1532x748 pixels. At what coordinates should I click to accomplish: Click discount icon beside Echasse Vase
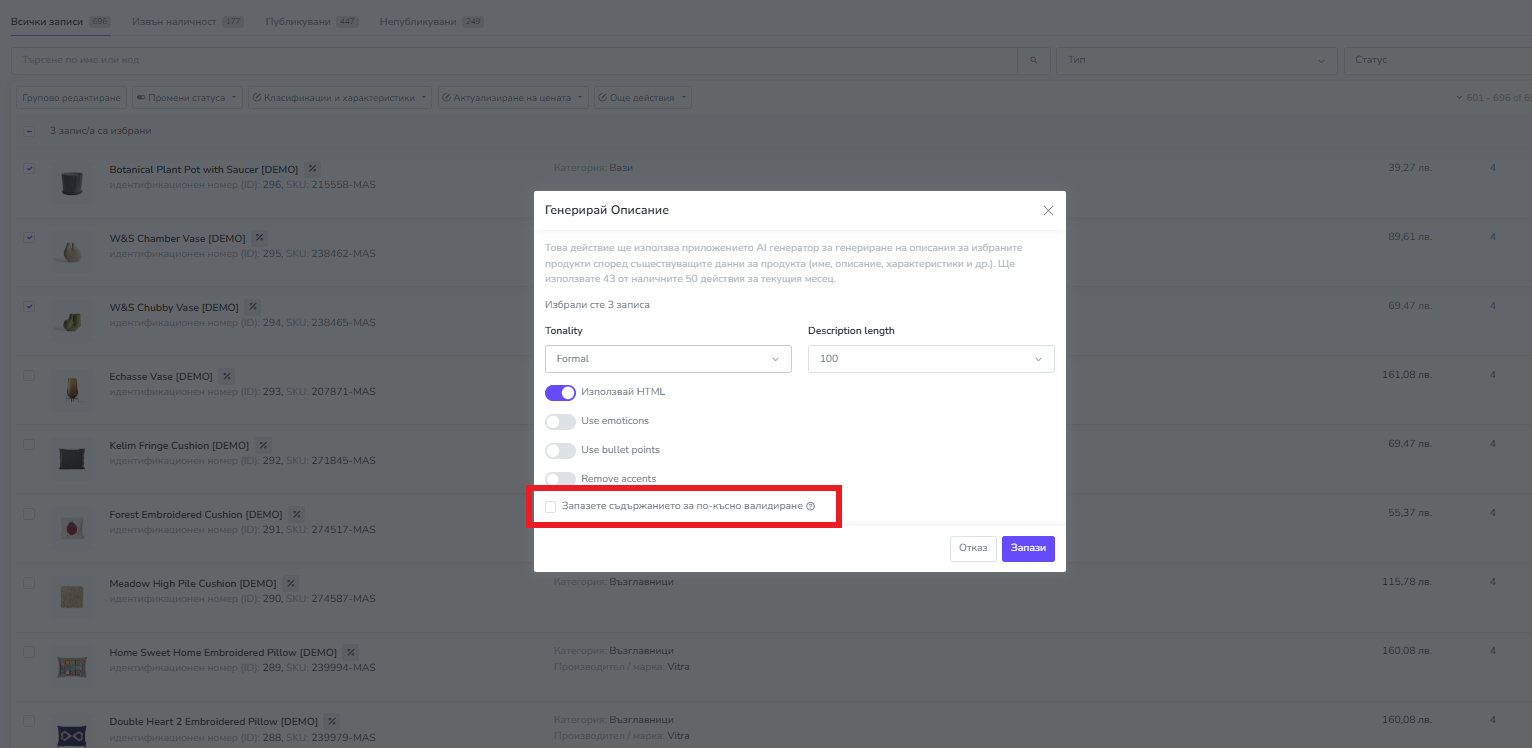pyautogui.click(x=227, y=376)
